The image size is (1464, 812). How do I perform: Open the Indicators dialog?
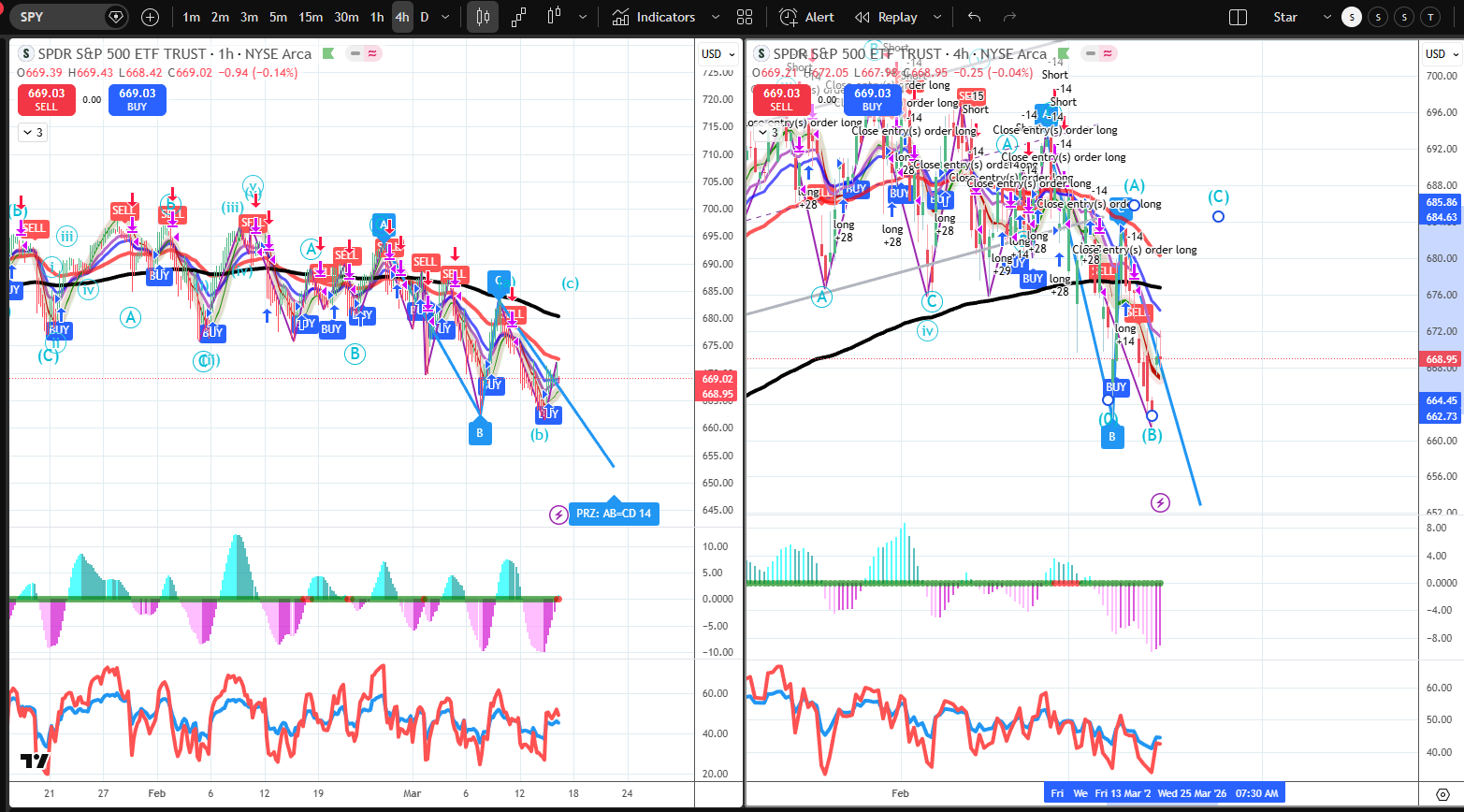click(653, 17)
